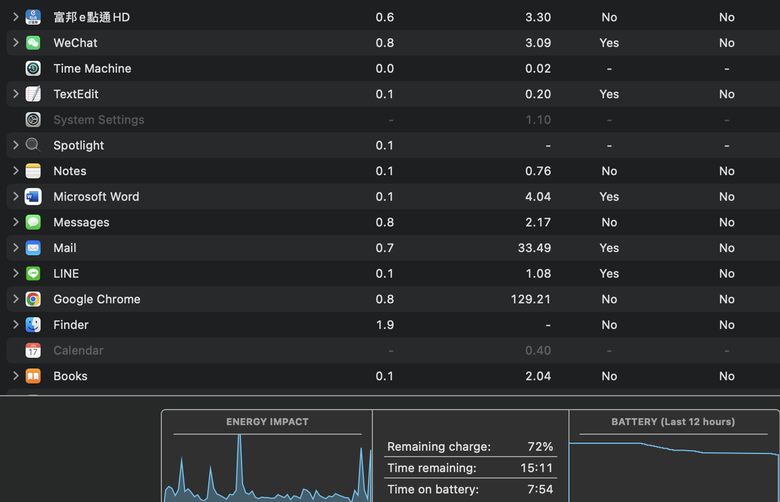Click the Books app icon
The image size is (780, 502).
pyautogui.click(x=33, y=376)
